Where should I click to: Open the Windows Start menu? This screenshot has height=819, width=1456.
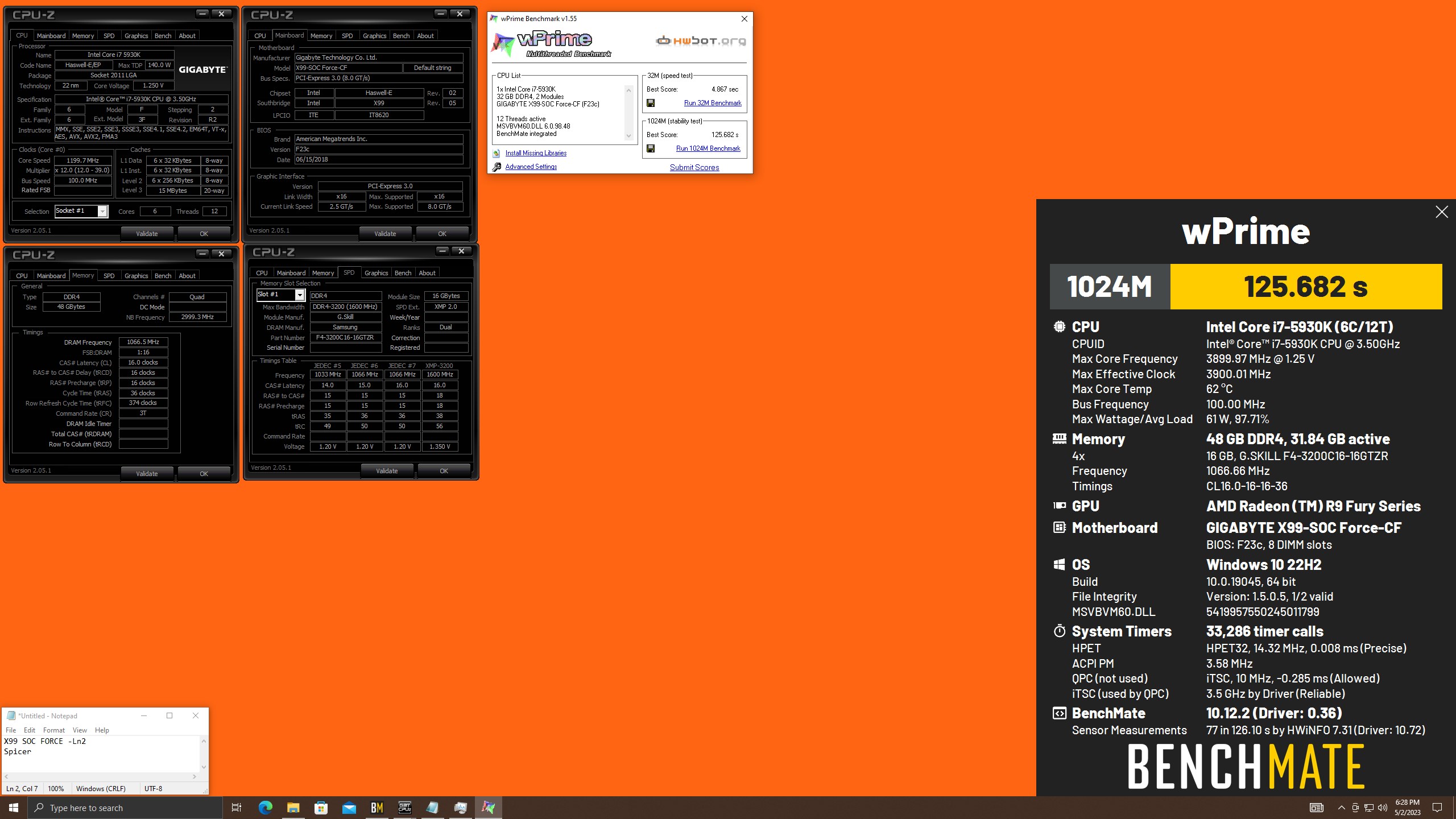pyautogui.click(x=14, y=808)
